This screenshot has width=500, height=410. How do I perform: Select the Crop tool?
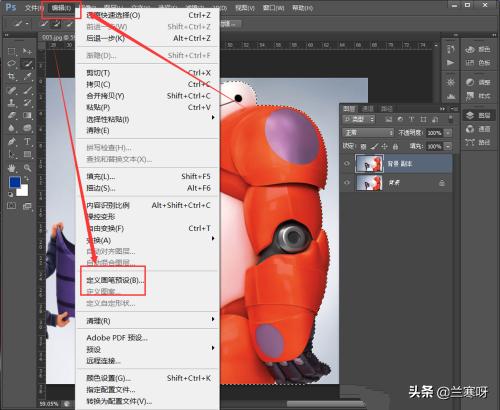[11, 76]
